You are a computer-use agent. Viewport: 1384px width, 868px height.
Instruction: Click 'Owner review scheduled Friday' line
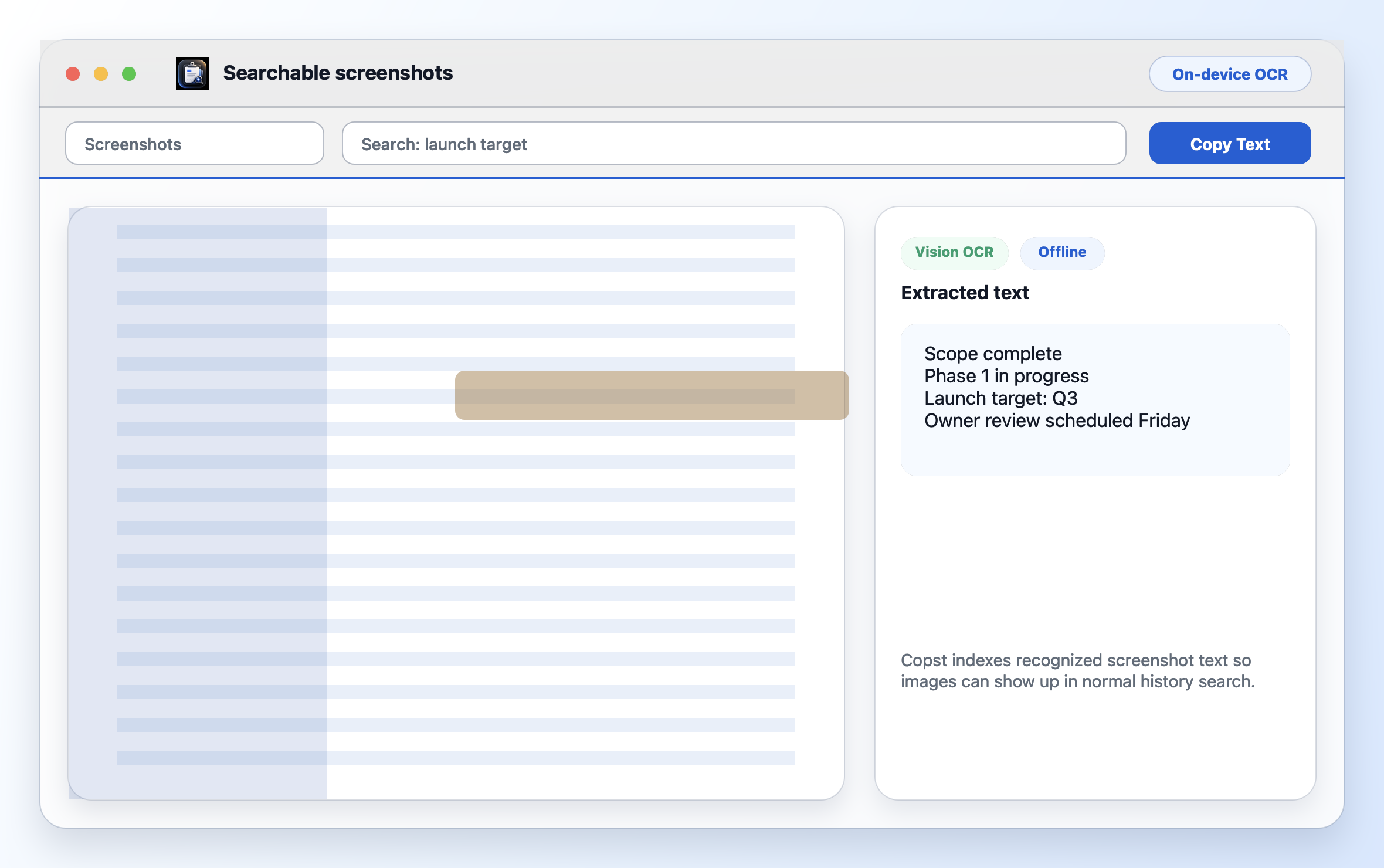pyautogui.click(x=1057, y=421)
